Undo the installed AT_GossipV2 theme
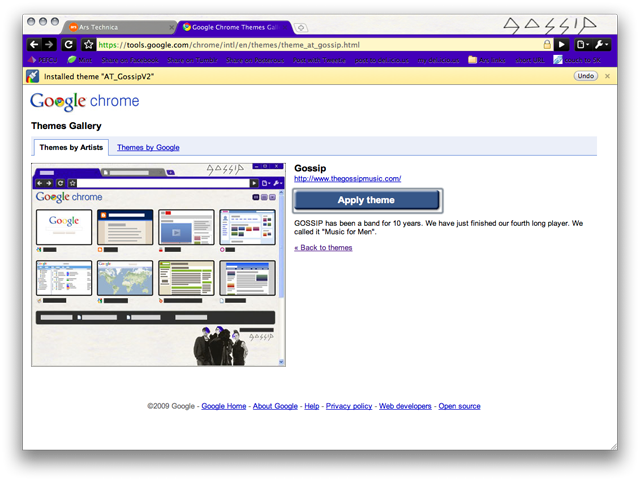640x481 pixels. pyautogui.click(x=585, y=76)
